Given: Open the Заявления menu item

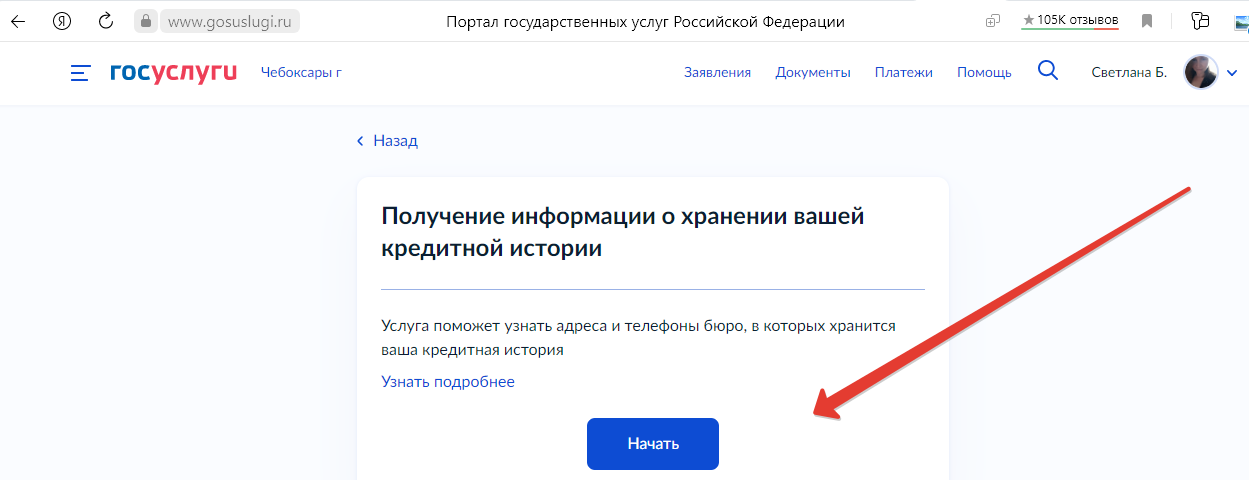Looking at the screenshot, I should (717, 72).
